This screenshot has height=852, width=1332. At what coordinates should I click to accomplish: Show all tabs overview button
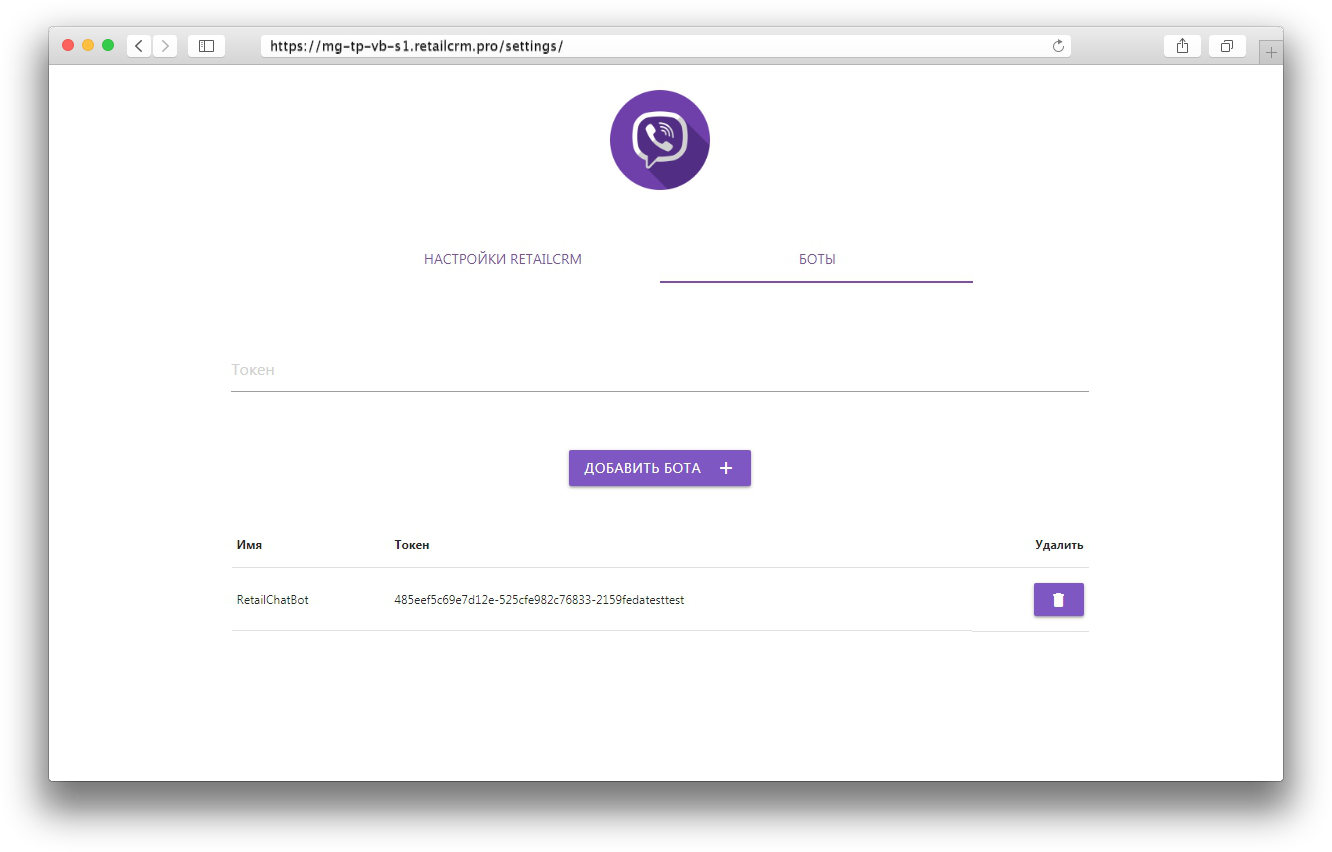1227,46
